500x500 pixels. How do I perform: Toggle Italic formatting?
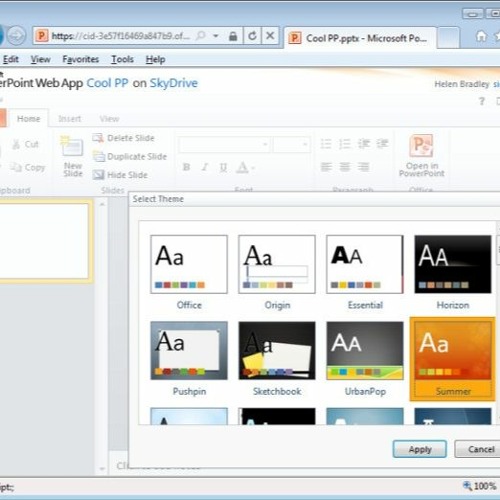point(205,167)
